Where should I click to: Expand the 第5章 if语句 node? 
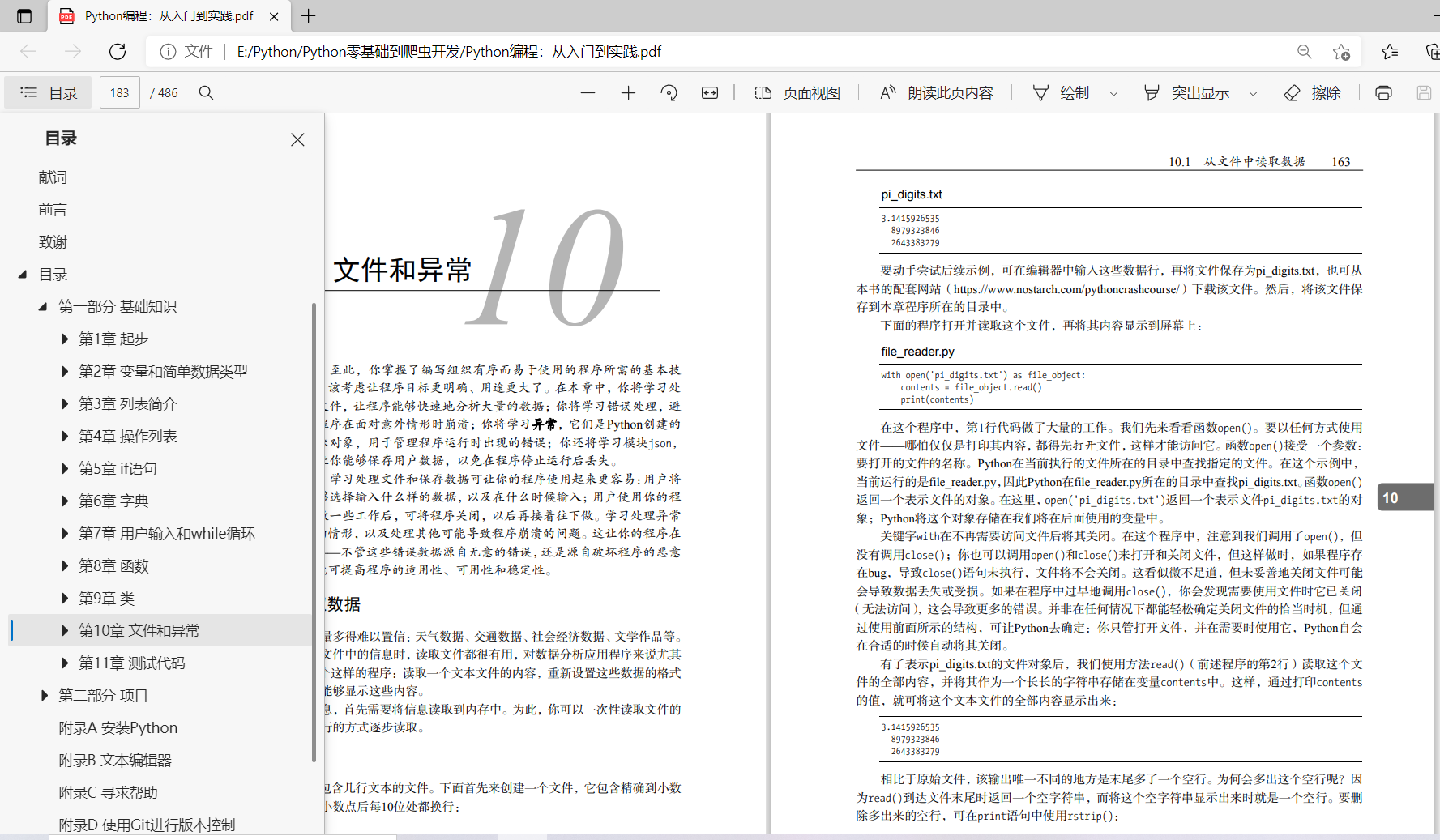pyautogui.click(x=64, y=469)
